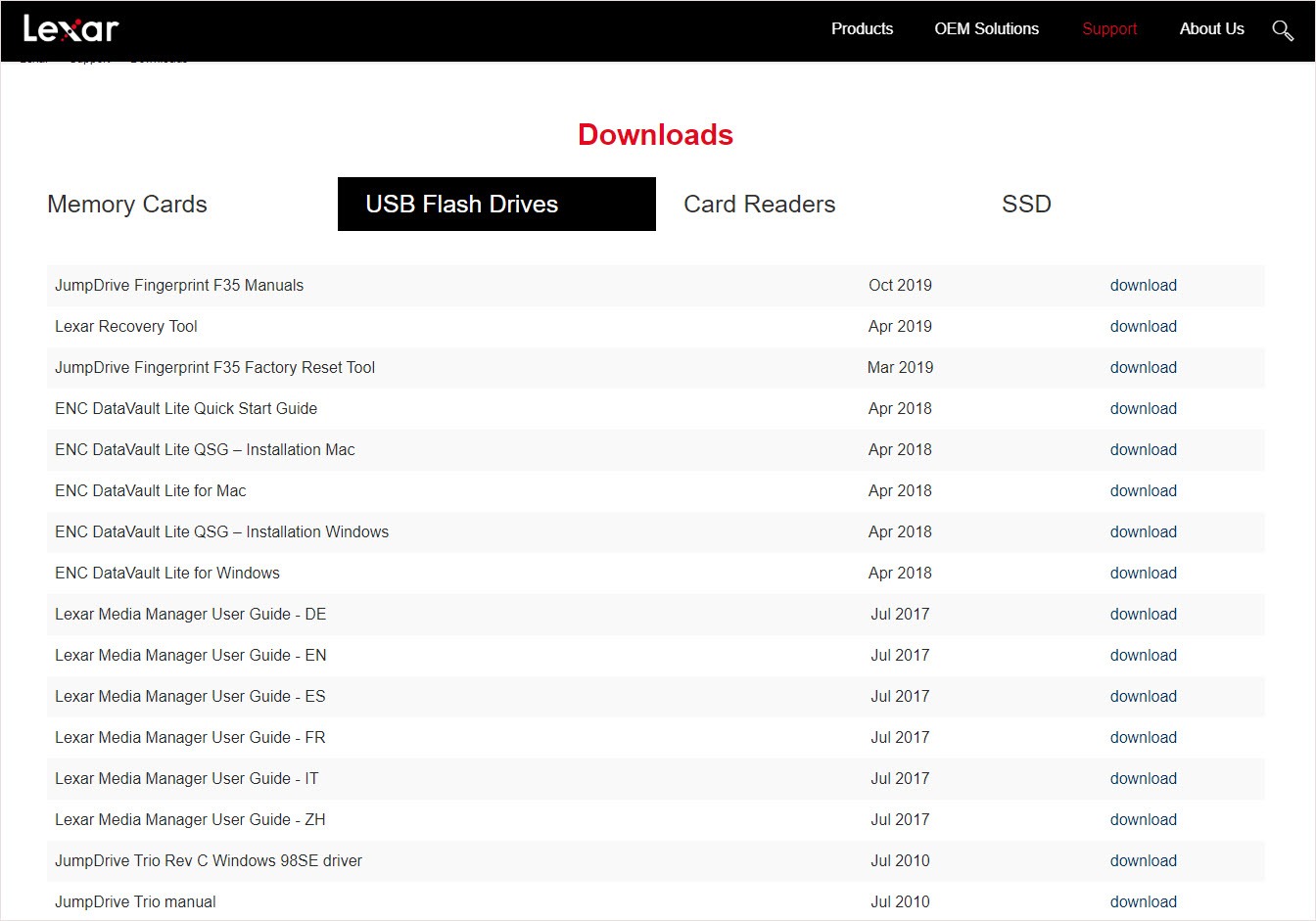1316x921 pixels.
Task: Open the search icon in the navigation bar
Action: (1283, 30)
